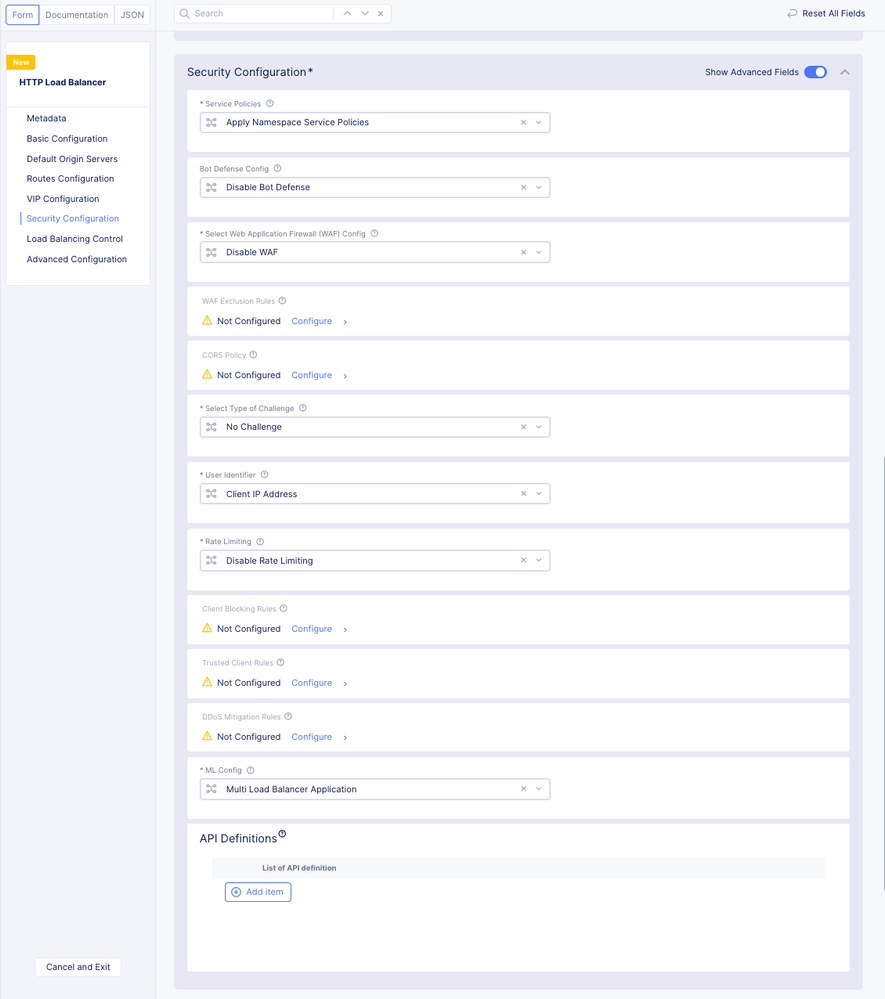Open the Service Policies dropdown
This screenshot has height=999, width=885.
(539, 123)
